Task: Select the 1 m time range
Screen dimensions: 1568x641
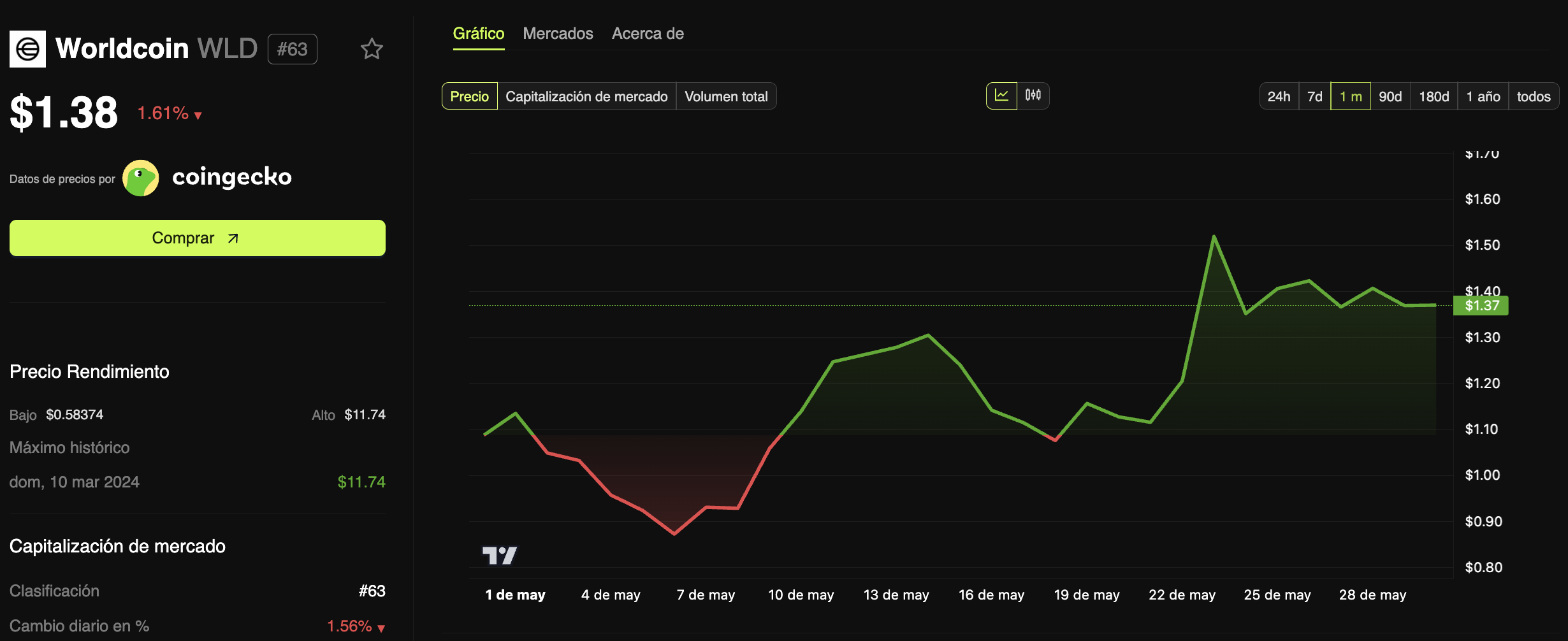Action: (1351, 96)
